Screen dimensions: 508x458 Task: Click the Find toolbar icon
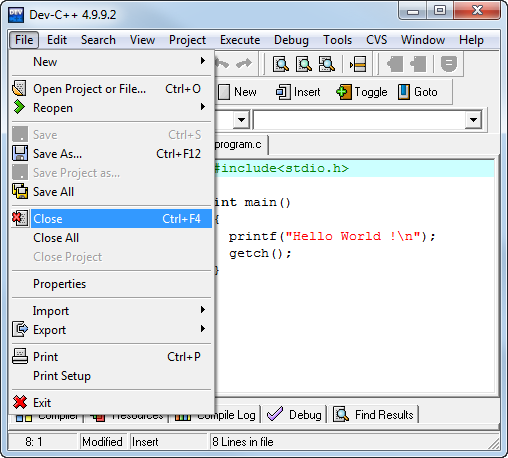pyautogui.click(x=281, y=64)
